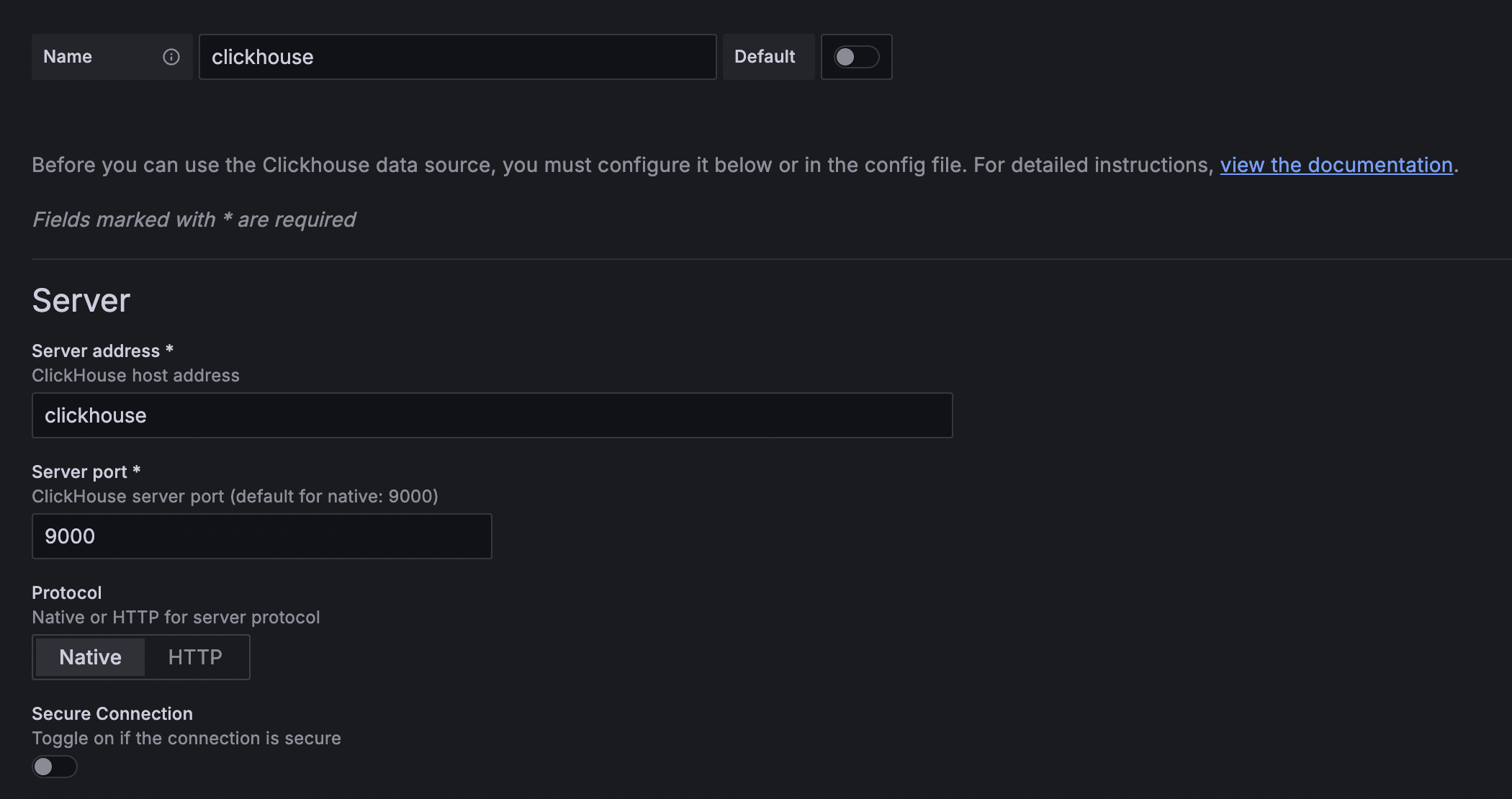Click the Secure Connection label
1512x799 pixels.
click(112, 713)
